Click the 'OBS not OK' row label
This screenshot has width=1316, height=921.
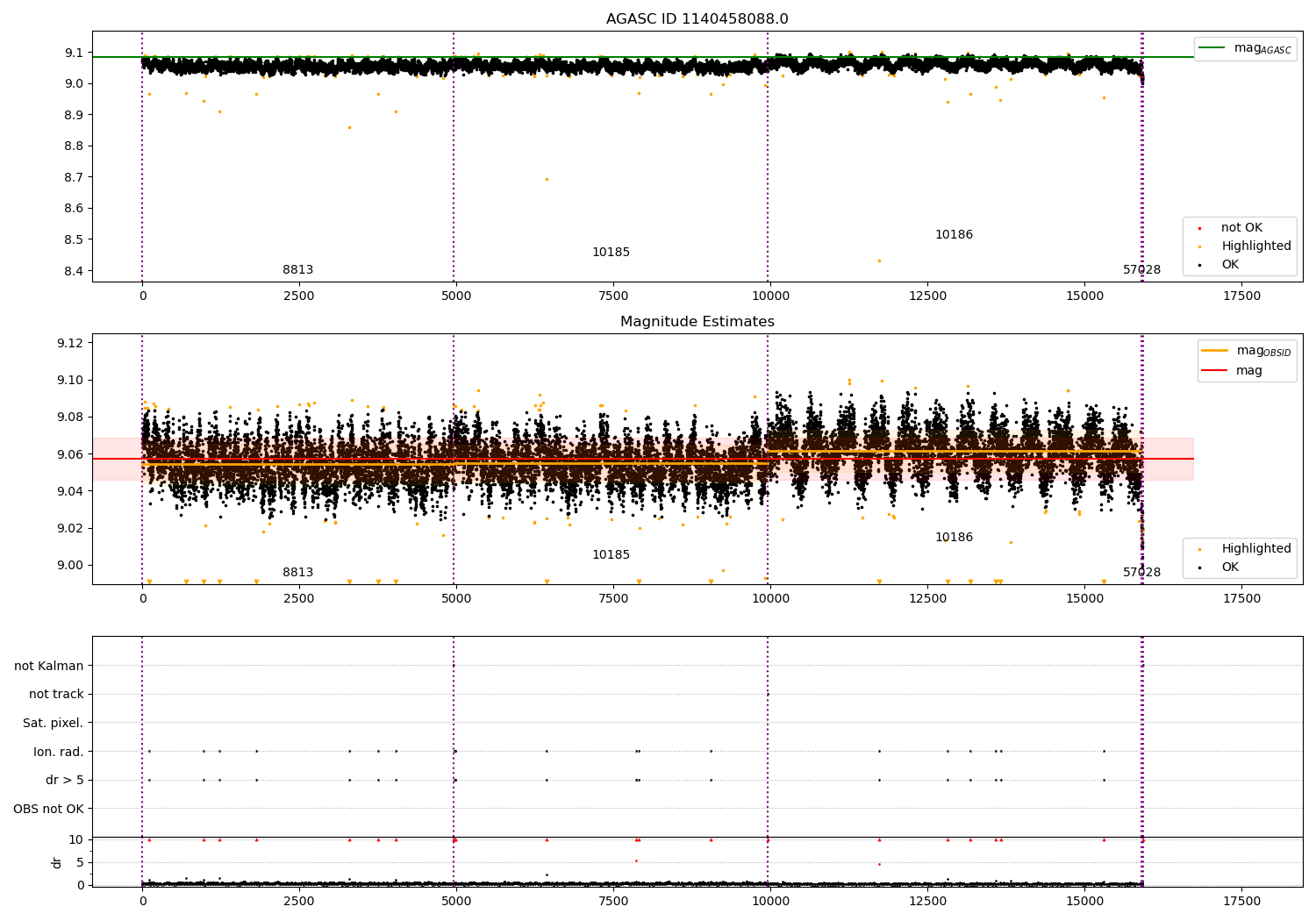[48, 809]
